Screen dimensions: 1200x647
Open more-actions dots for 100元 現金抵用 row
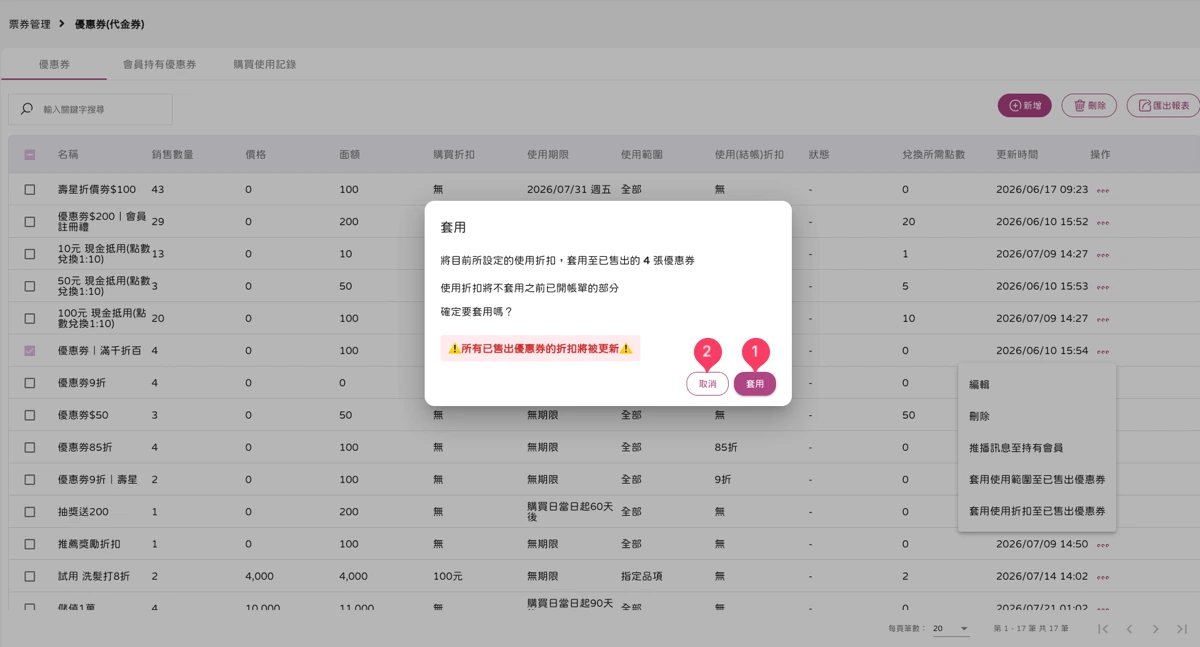pos(1102,319)
